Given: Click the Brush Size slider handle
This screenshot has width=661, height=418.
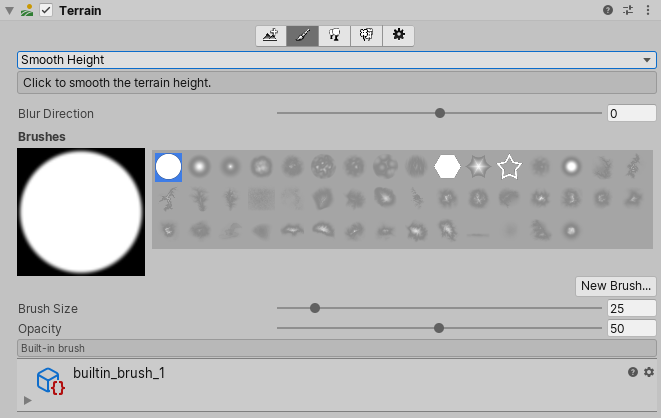Looking at the screenshot, I should tap(315, 308).
